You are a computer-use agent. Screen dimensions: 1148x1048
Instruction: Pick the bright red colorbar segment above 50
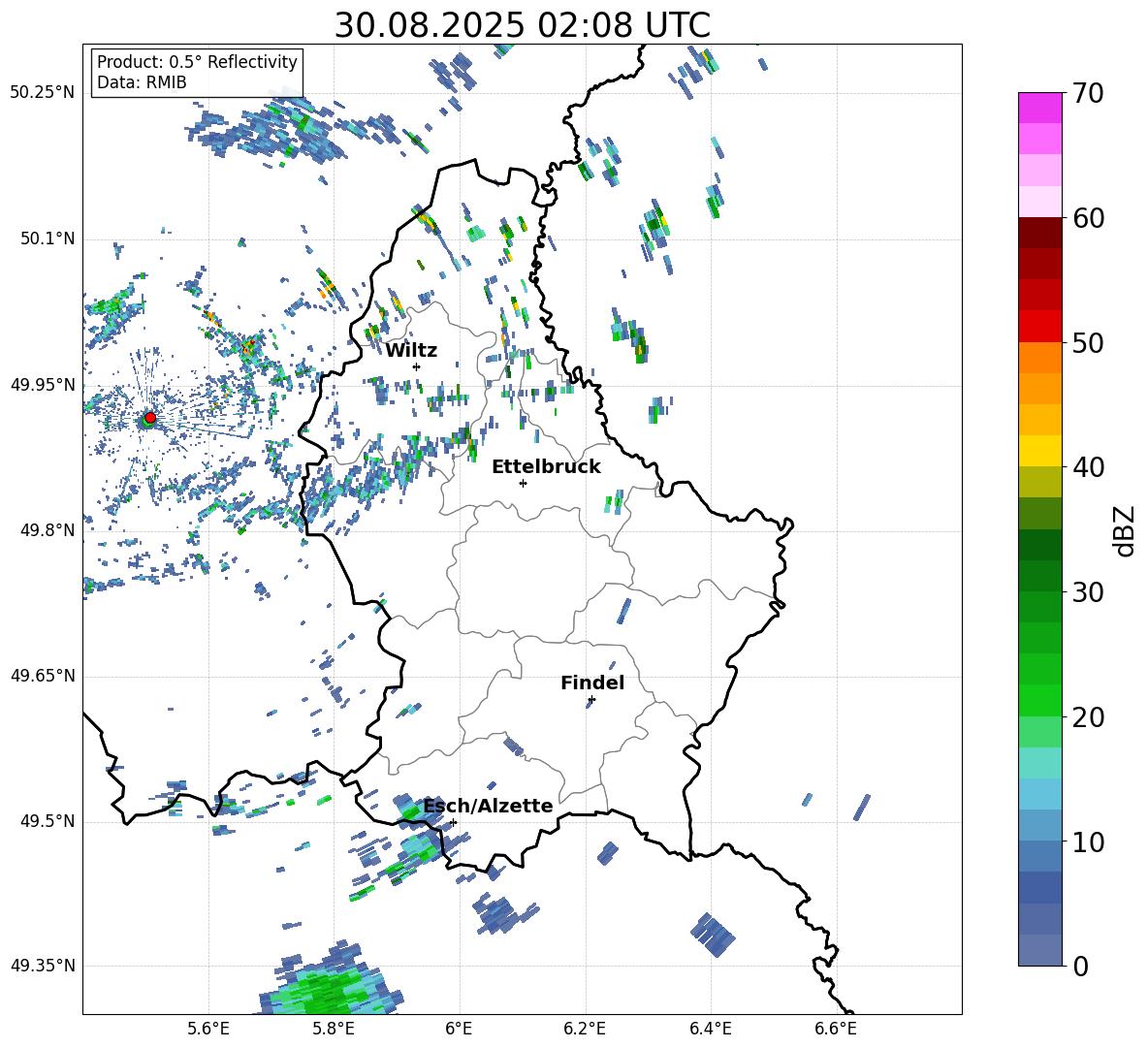point(1039,327)
